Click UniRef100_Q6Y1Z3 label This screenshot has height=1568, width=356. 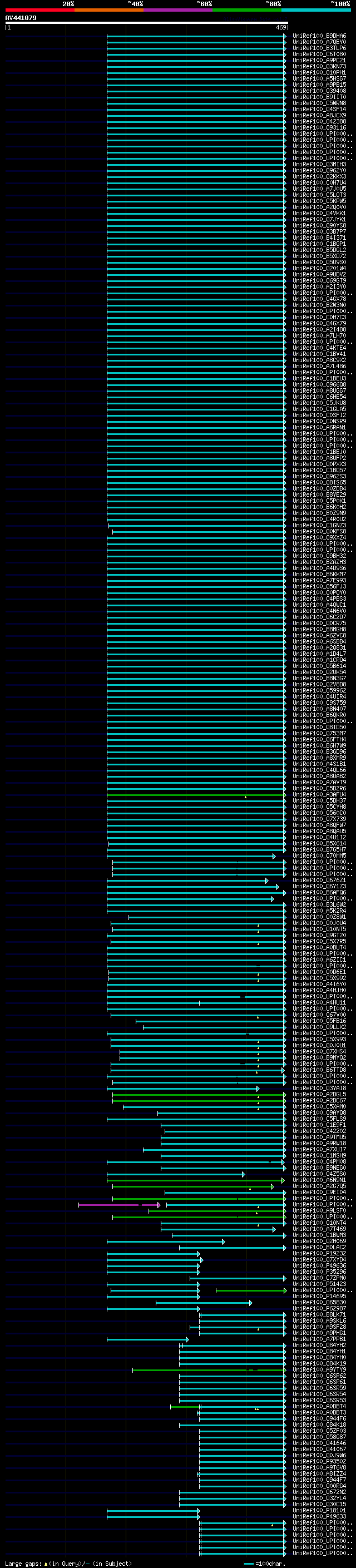pos(319,886)
